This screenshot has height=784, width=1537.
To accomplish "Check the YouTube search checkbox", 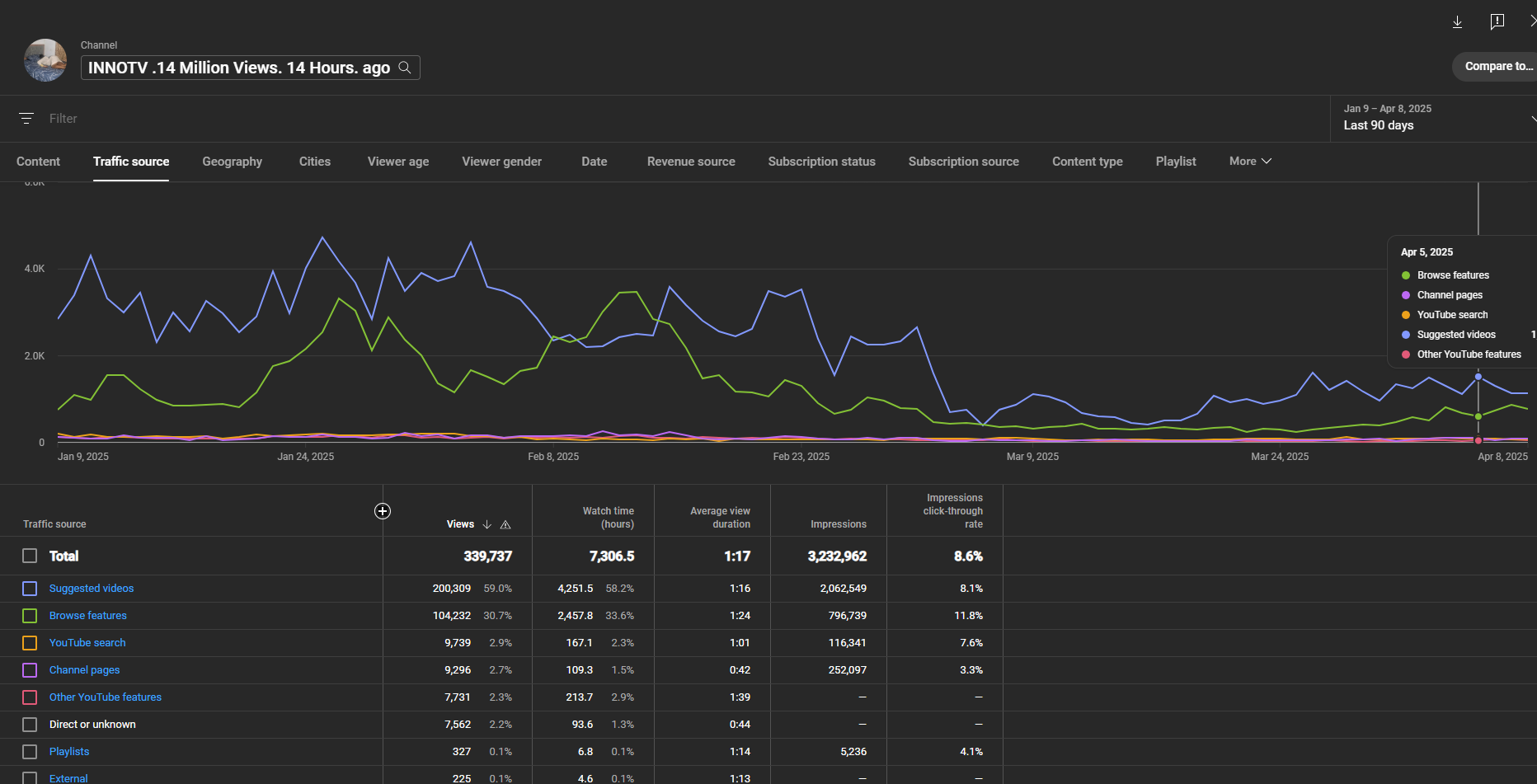I will click(30, 643).
